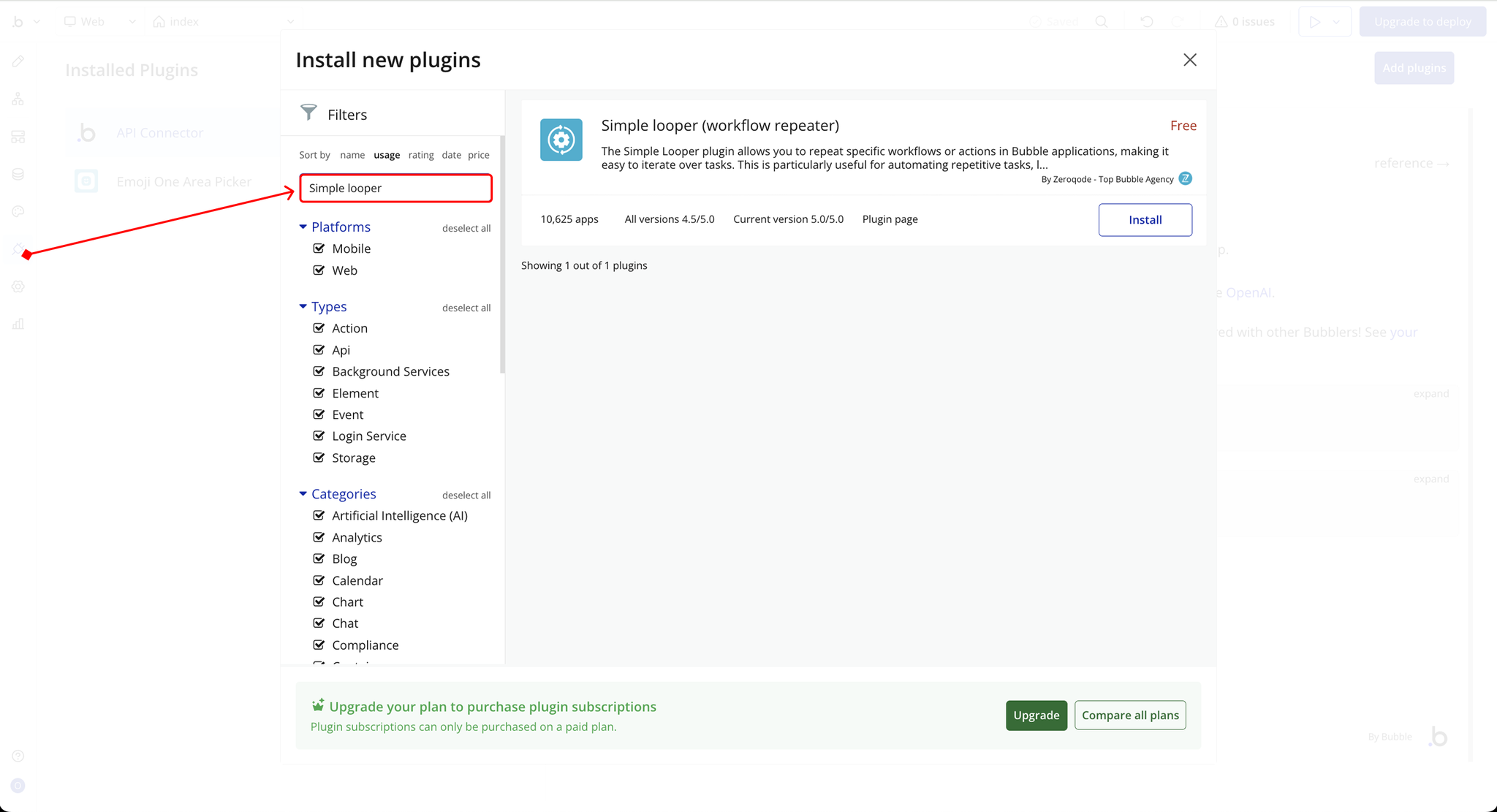This screenshot has height=812, width=1497.
Task: Open the Styles palette icon in sidebar
Action: pyautogui.click(x=18, y=211)
